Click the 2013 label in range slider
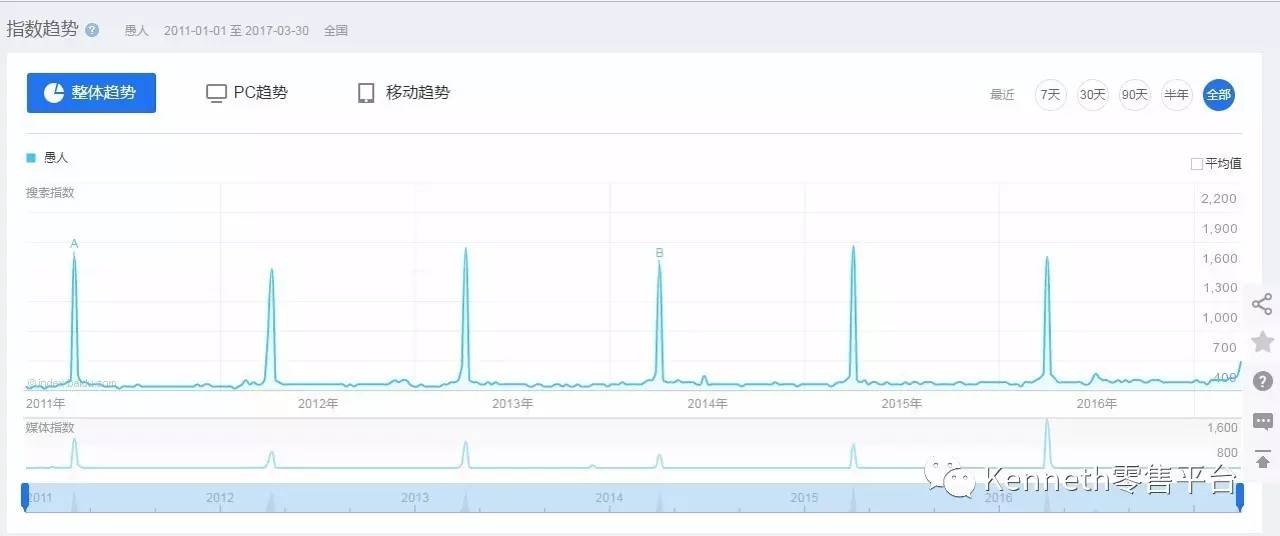The height and width of the screenshot is (536, 1280). tap(414, 498)
